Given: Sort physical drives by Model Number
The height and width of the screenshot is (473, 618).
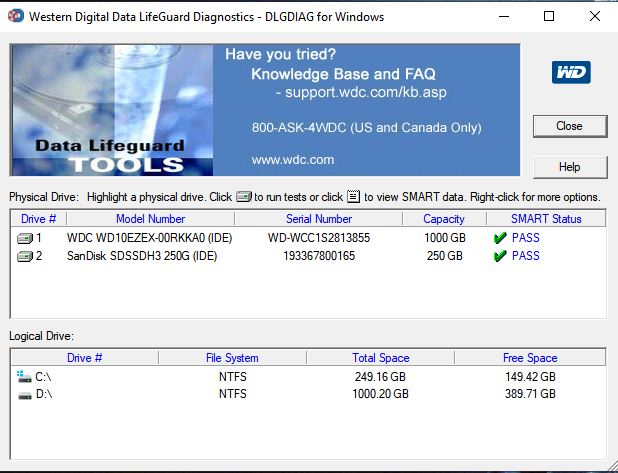Looking at the screenshot, I should pos(150,218).
